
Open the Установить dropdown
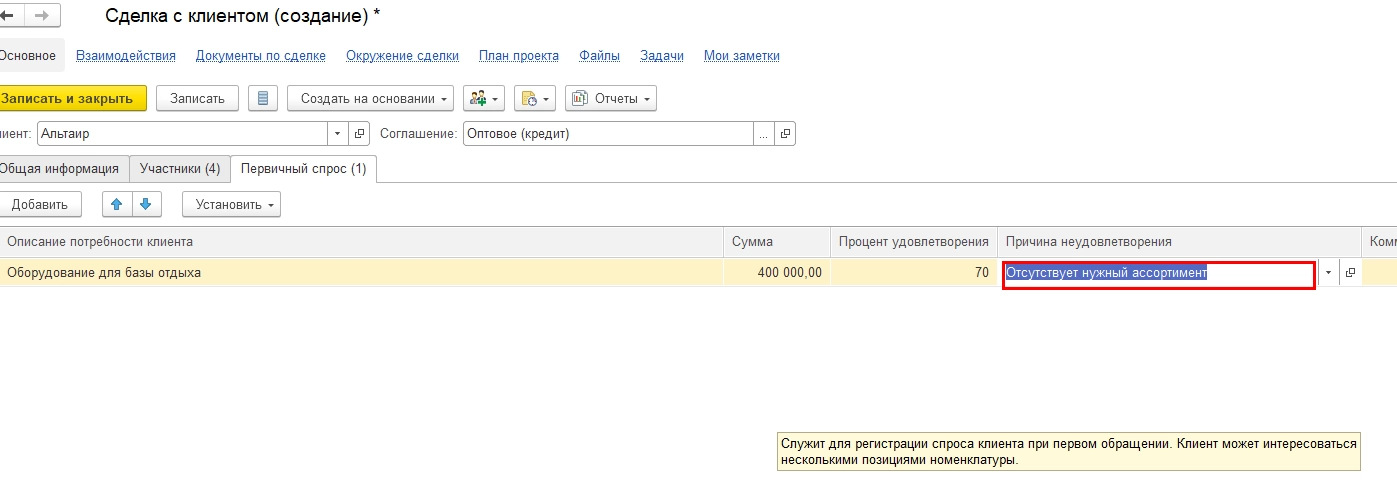coord(231,204)
